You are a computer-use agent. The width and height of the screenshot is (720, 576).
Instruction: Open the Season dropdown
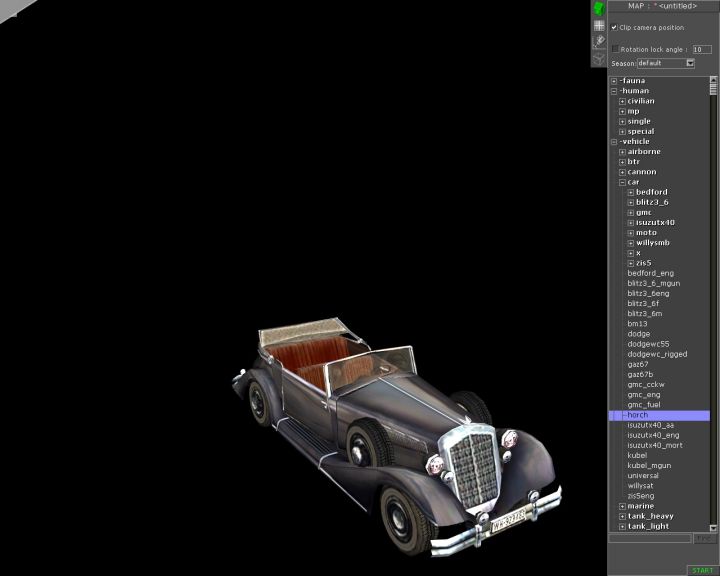tap(690, 63)
